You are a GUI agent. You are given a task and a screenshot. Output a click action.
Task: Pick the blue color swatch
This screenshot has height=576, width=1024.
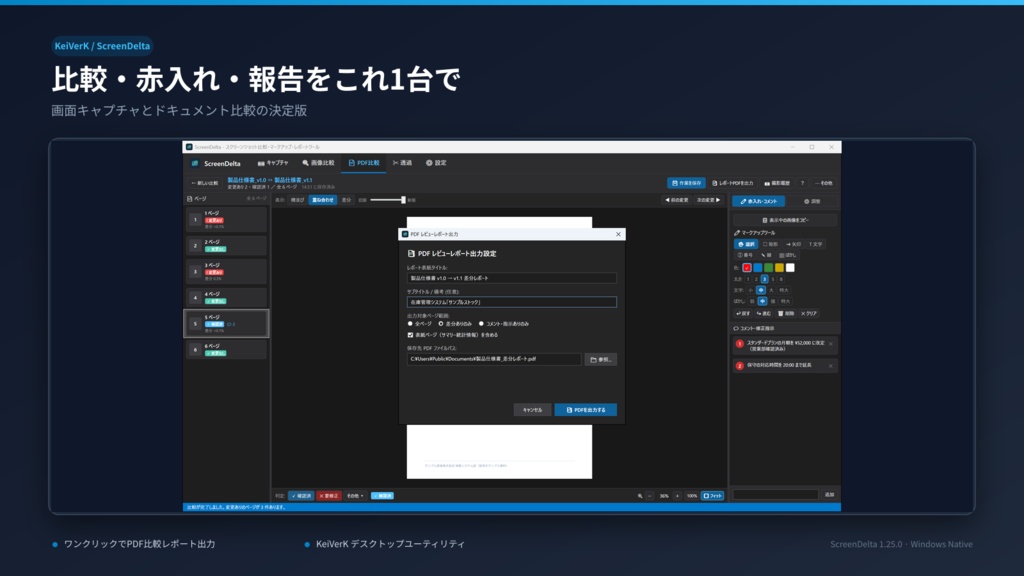coord(758,268)
